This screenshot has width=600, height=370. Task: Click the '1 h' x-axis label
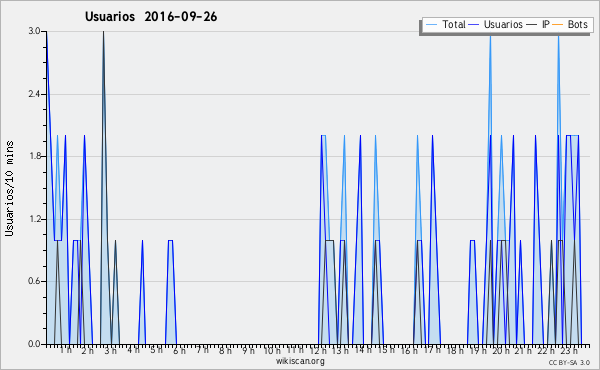pyautogui.click(x=65, y=350)
